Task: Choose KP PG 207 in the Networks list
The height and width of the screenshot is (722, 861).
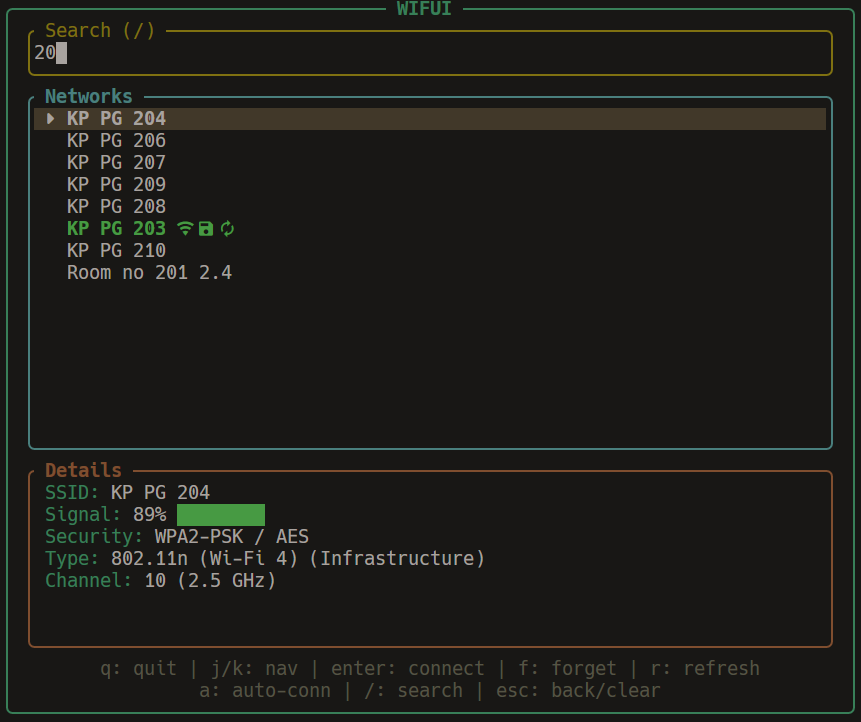Action: click(x=116, y=163)
